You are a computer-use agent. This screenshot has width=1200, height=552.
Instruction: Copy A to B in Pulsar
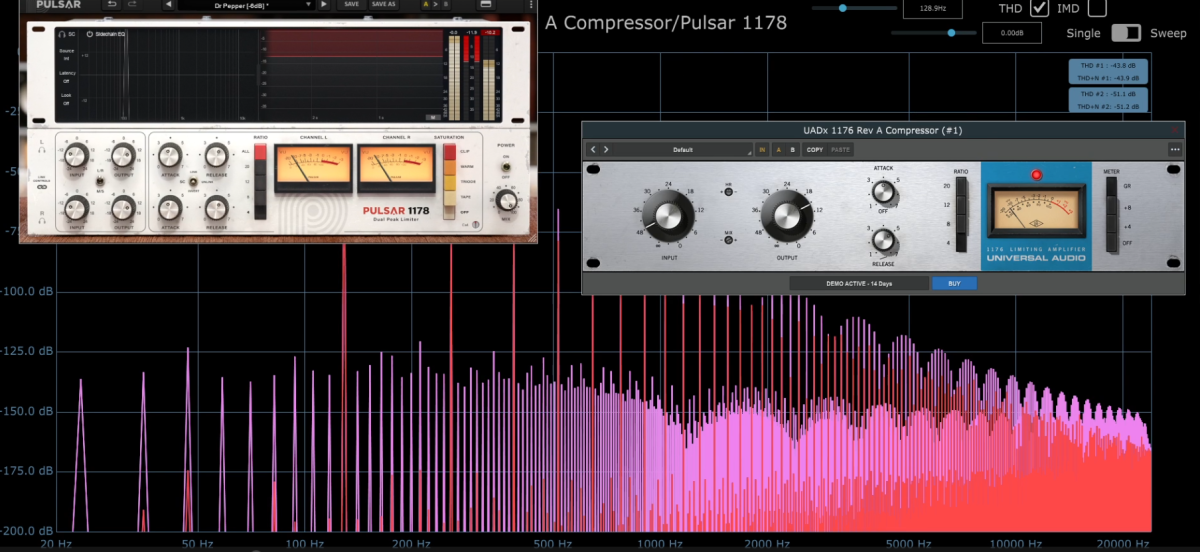coord(435,4)
